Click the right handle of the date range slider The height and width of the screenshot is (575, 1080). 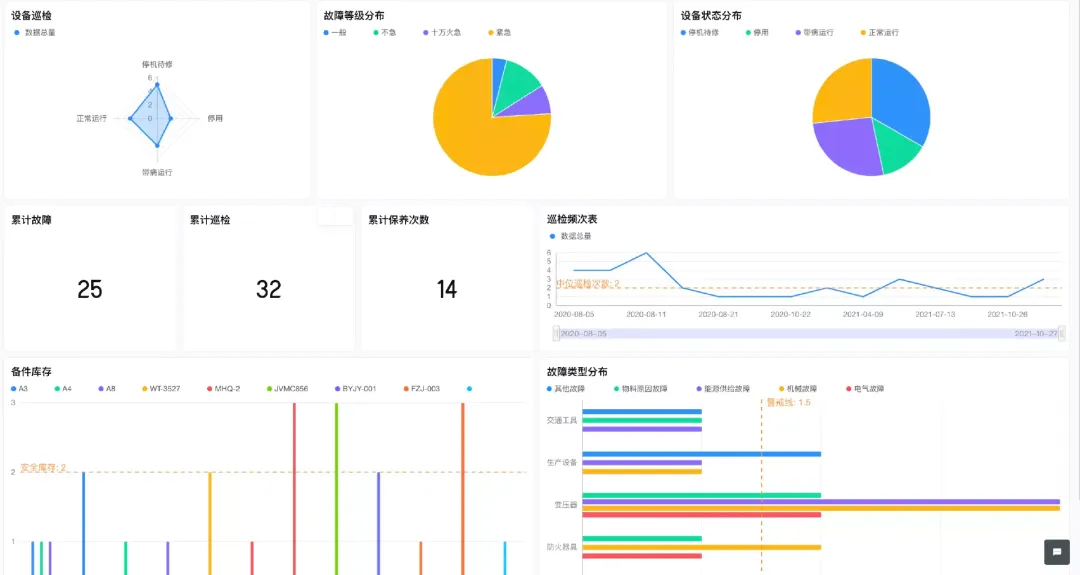(1061, 333)
